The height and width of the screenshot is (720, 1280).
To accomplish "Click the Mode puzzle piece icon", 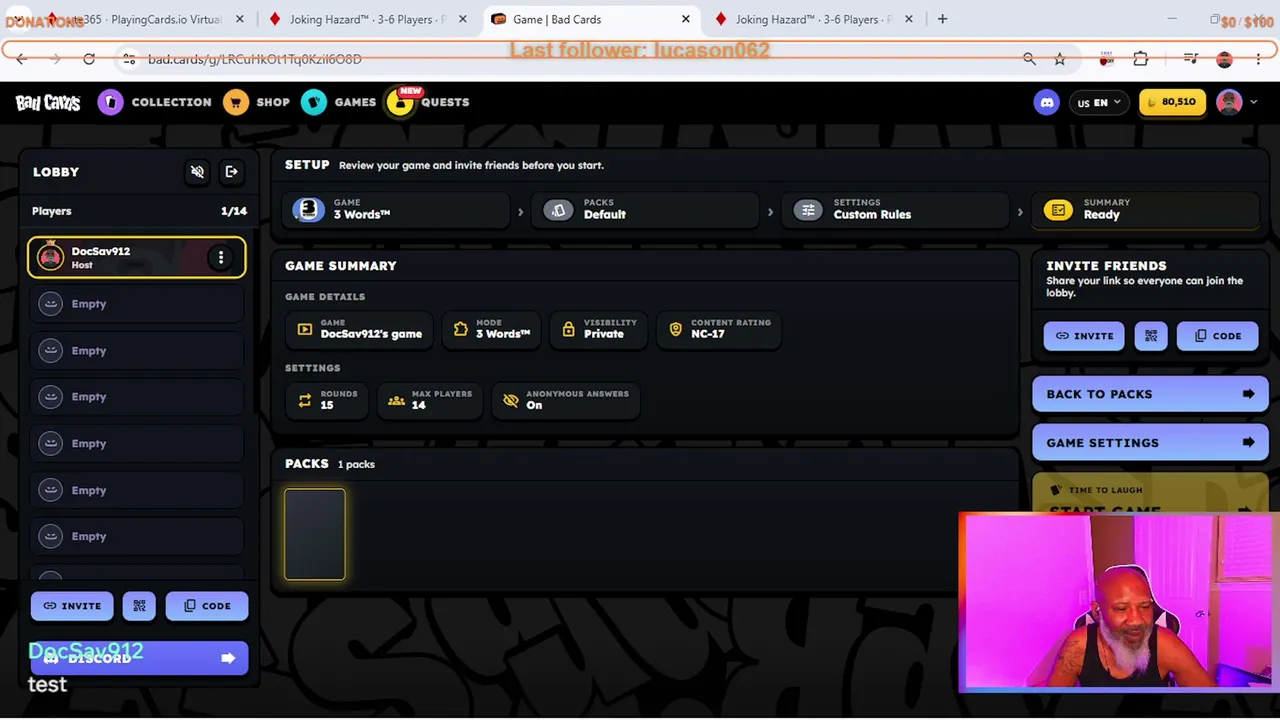I will pyautogui.click(x=461, y=329).
